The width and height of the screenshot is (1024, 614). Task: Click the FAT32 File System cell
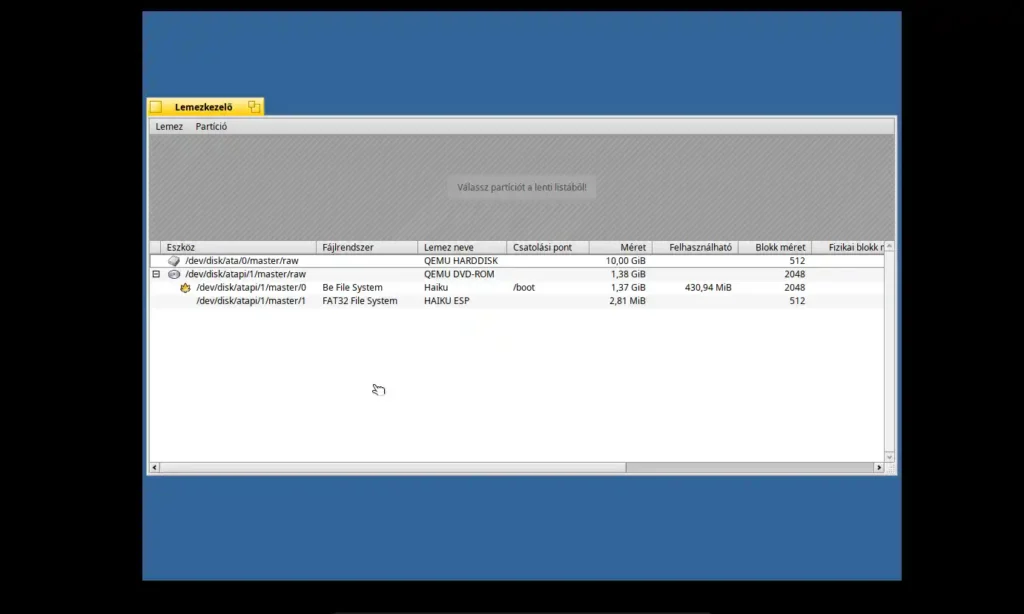pos(360,301)
